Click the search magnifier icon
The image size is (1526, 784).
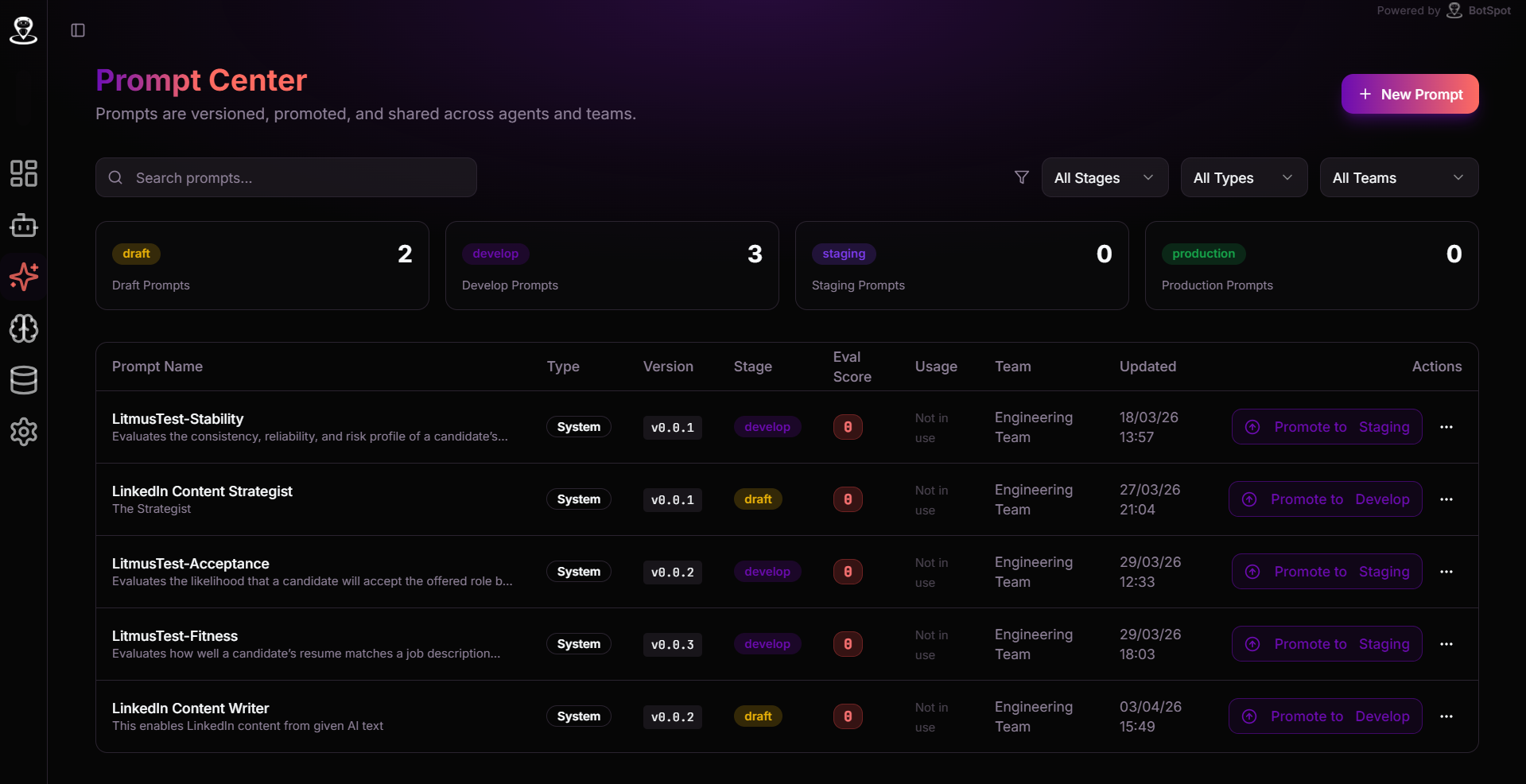tap(115, 177)
